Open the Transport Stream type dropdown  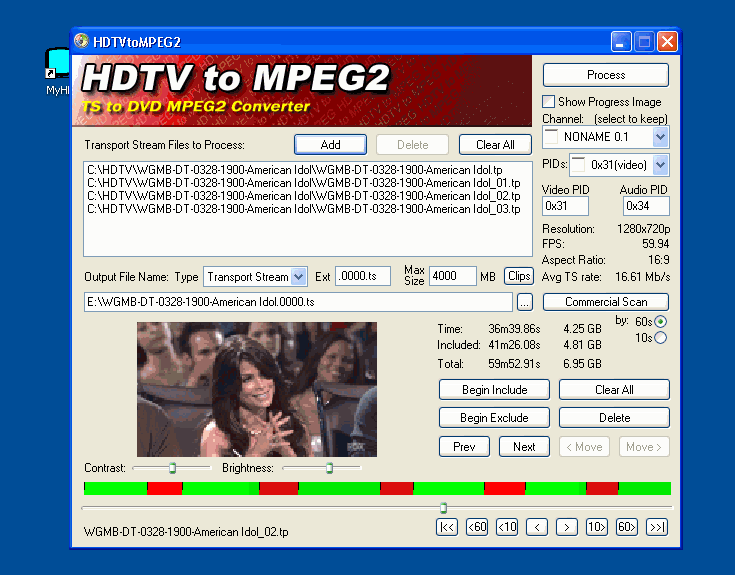[x=298, y=276]
